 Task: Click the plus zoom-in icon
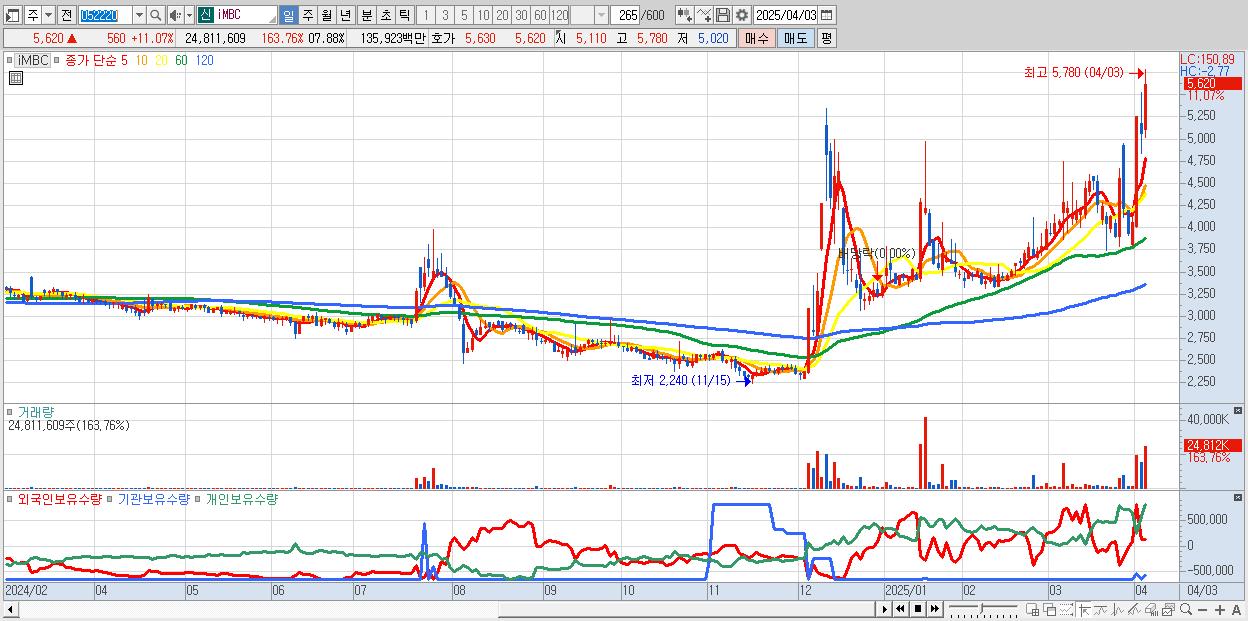point(1220,609)
